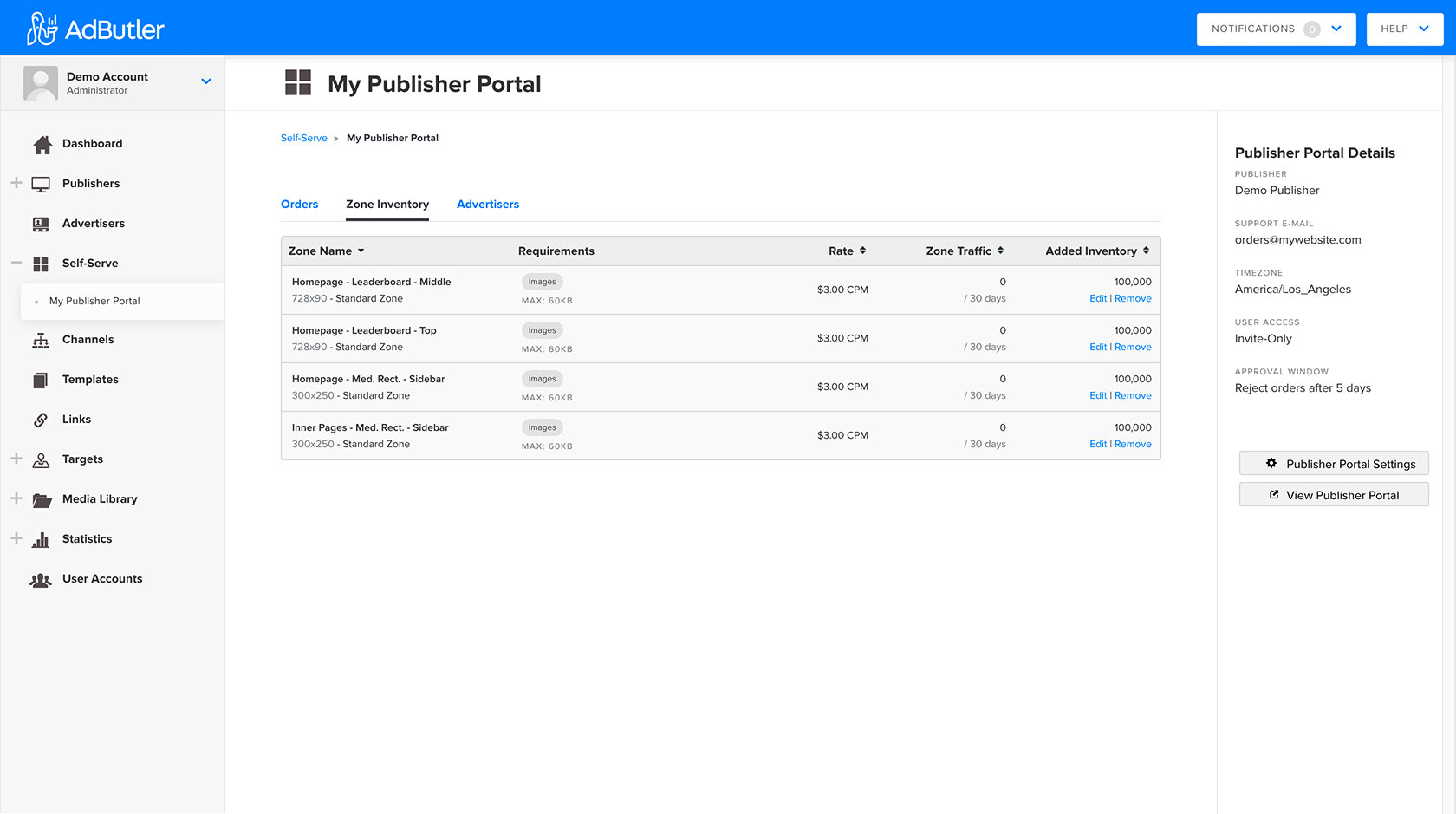Click View Publisher Portal
1456x814 pixels.
(1334, 494)
